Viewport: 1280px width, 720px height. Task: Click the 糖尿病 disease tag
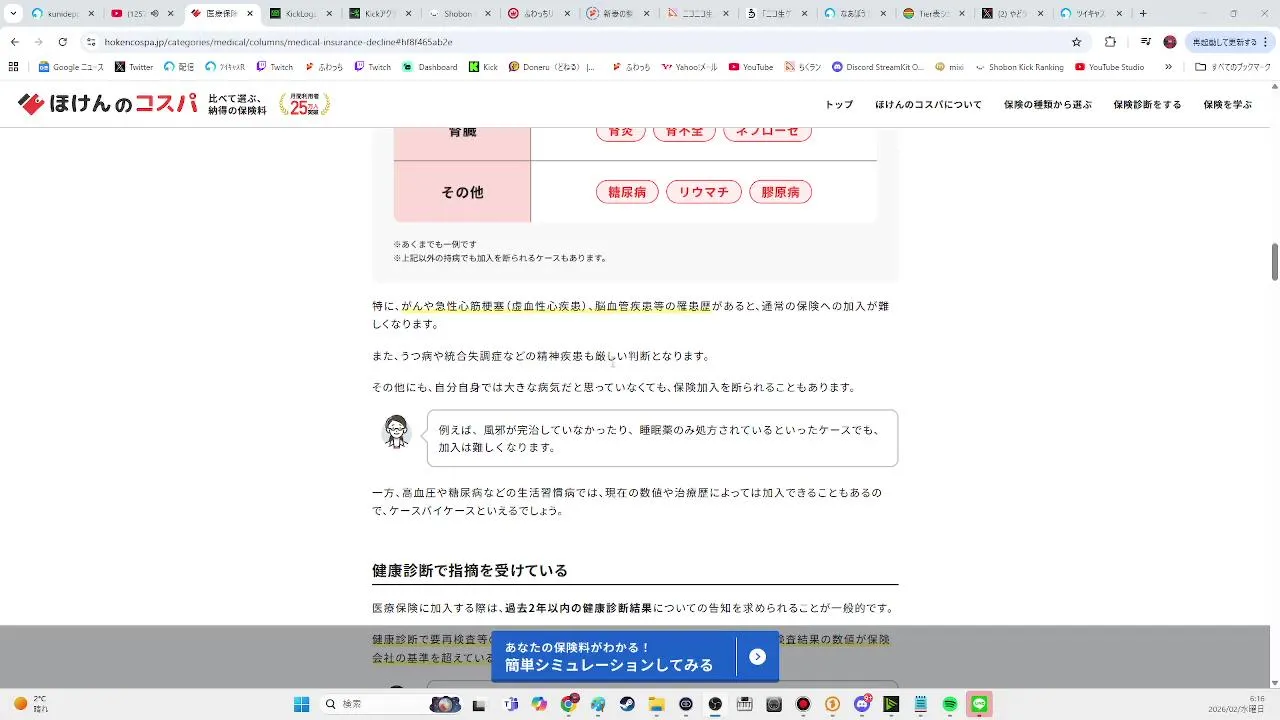pyautogui.click(x=627, y=192)
